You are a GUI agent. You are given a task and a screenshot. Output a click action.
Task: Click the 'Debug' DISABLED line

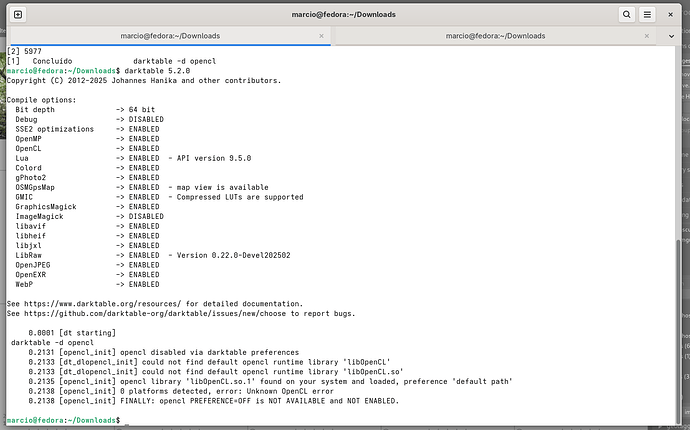pos(89,119)
